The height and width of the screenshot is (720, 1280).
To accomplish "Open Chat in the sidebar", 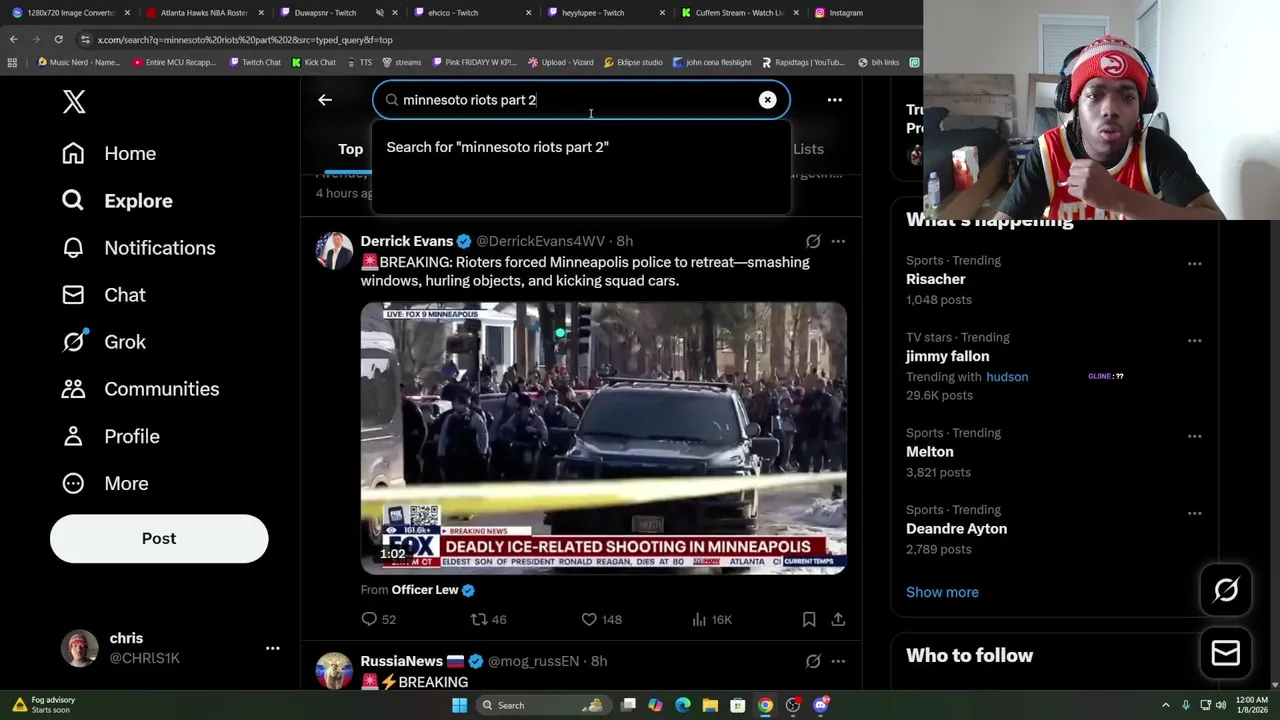I will click(x=103, y=295).
